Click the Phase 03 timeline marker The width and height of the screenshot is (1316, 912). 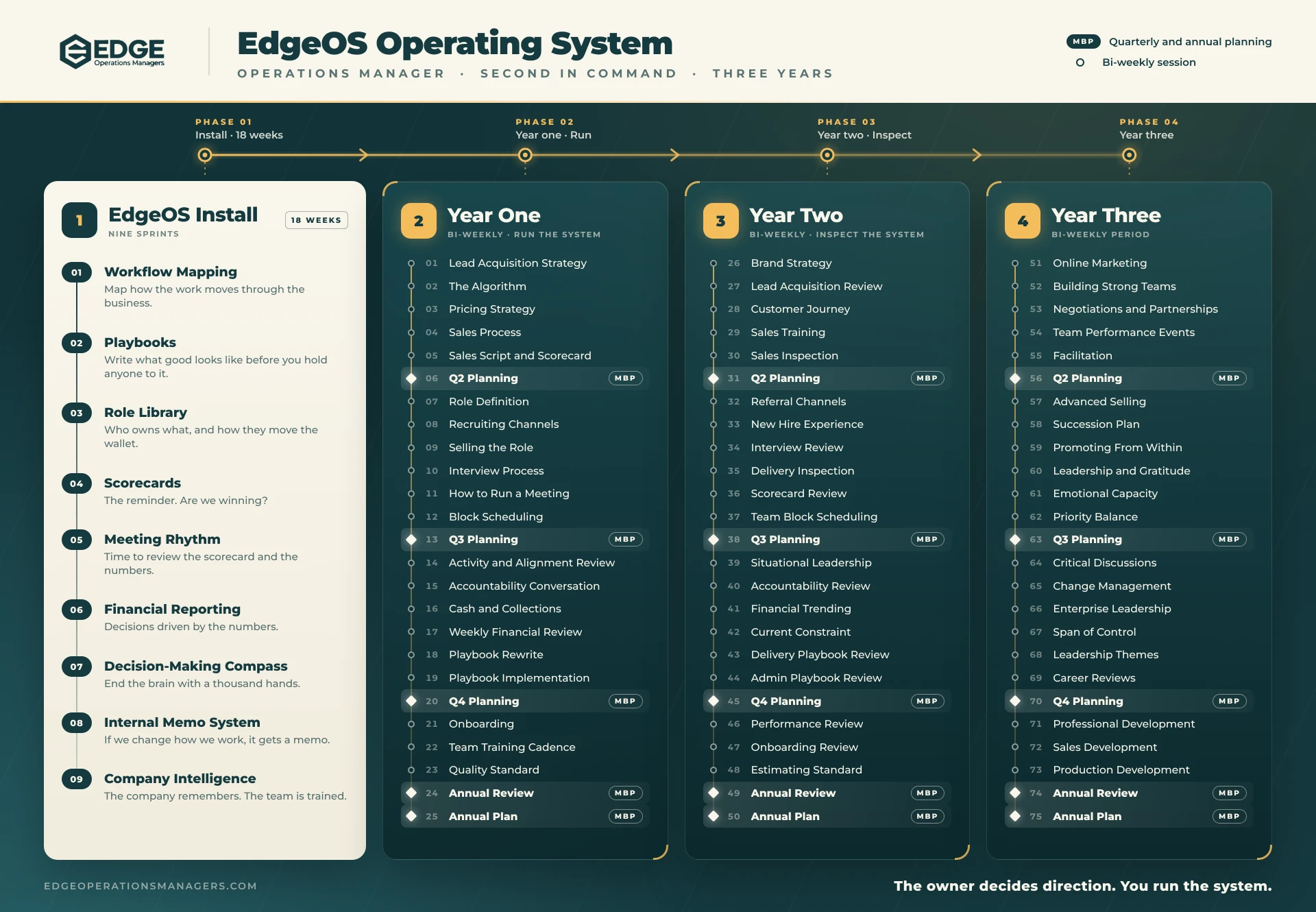(827, 155)
